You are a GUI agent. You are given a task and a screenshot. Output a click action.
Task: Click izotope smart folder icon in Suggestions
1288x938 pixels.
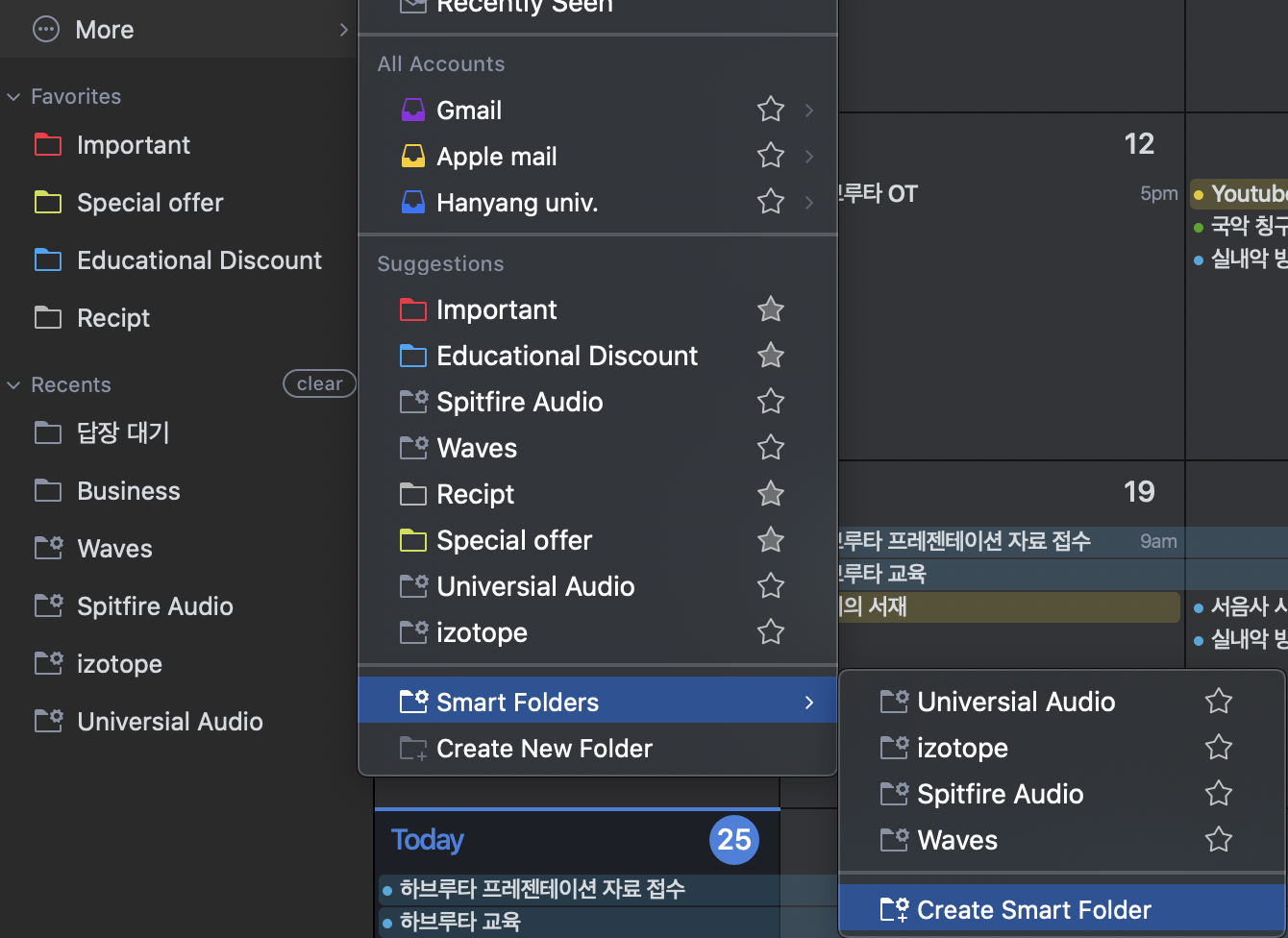(x=413, y=632)
